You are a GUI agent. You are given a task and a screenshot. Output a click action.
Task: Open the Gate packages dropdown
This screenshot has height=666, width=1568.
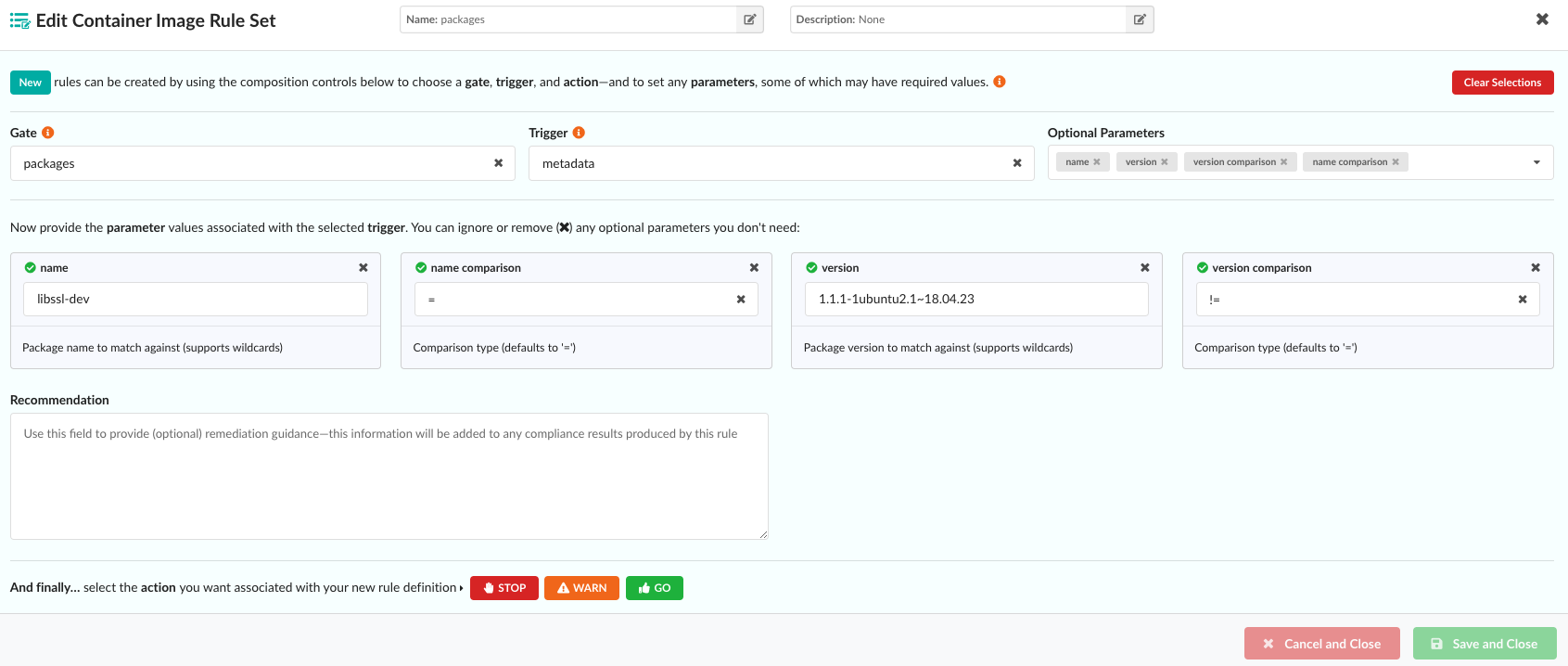[x=250, y=163]
